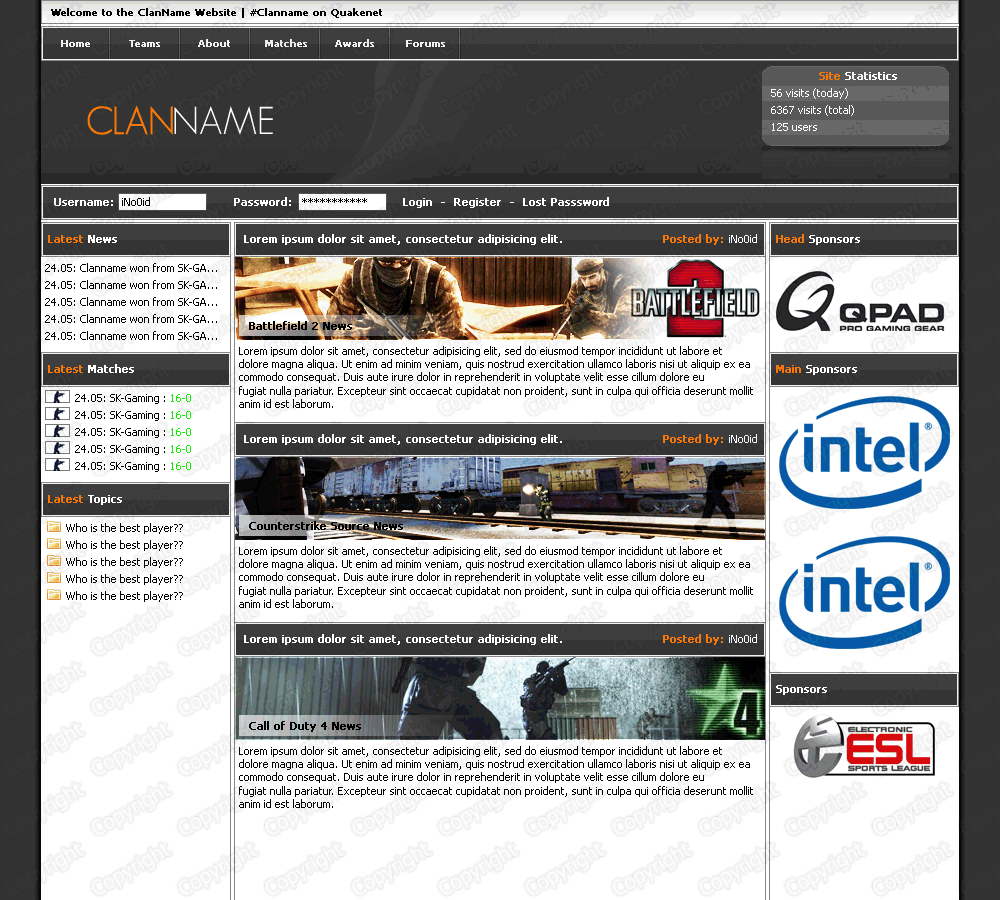Click the 16-0 score in the top match row

pos(180,398)
